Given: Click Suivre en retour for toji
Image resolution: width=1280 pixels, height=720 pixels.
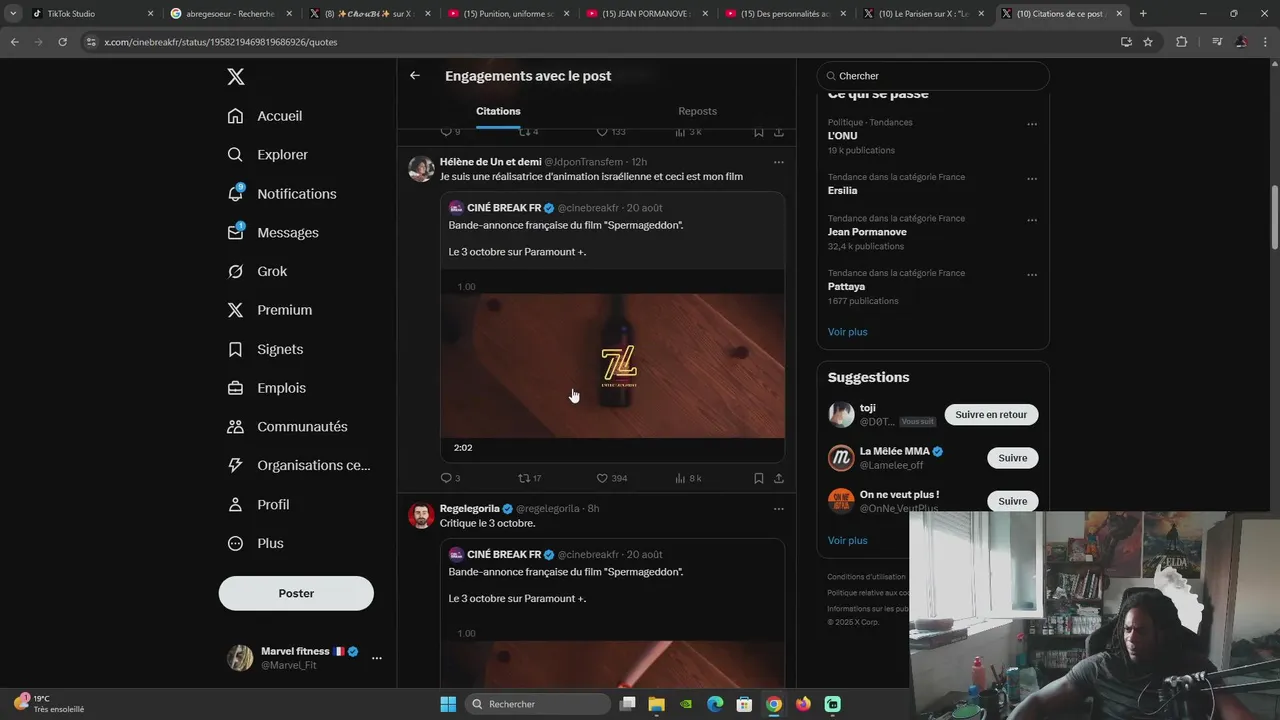Looking at the screenshot, I should 991,414.
